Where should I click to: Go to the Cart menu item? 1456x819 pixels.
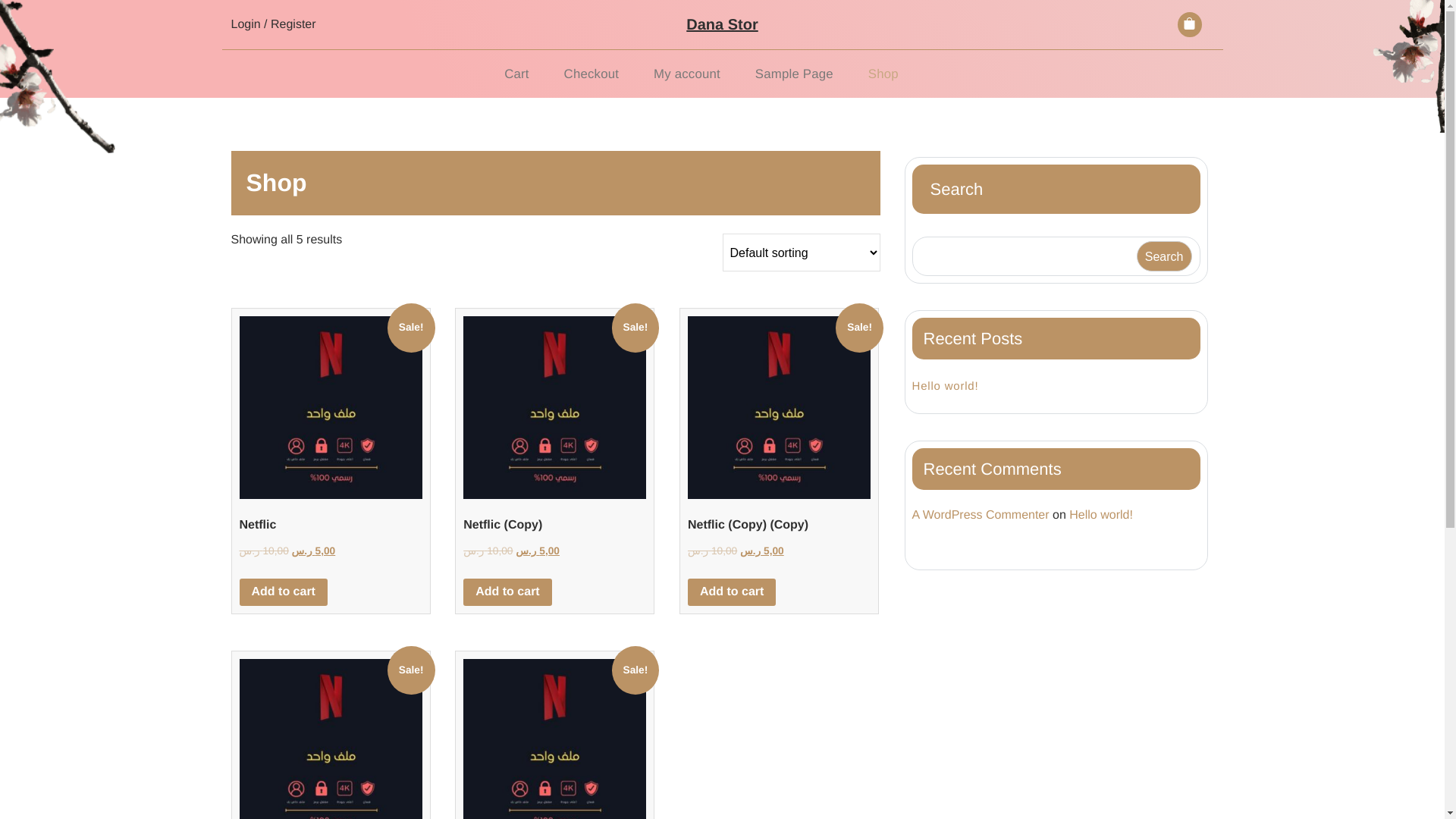[516, 74]
